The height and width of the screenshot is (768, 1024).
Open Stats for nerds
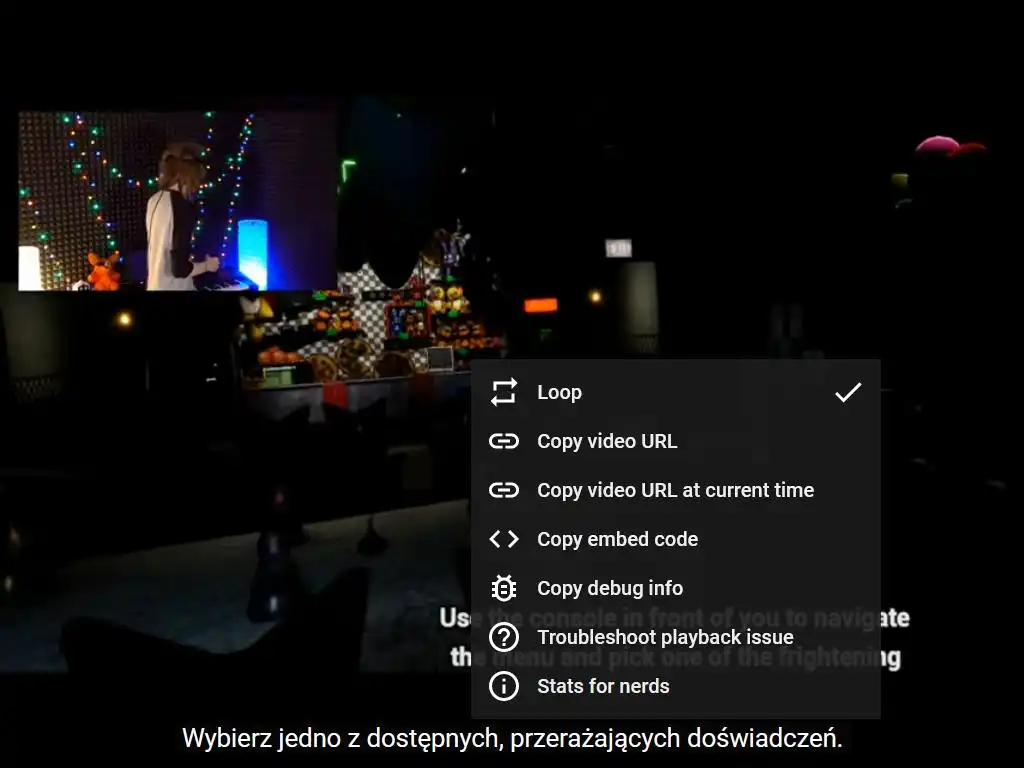(x=675, y=686)
